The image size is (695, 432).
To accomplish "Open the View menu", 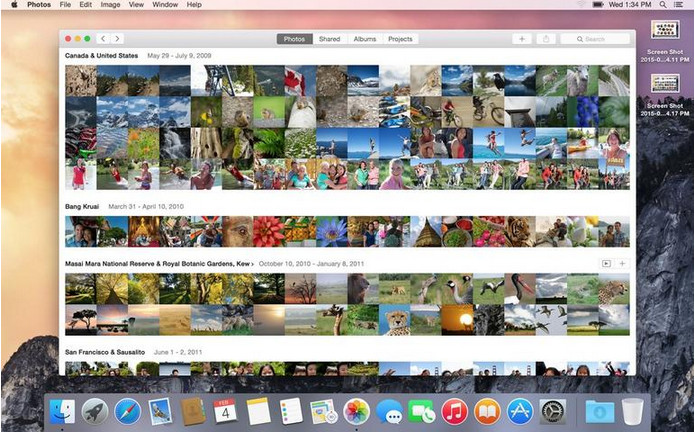I will (136, 4).
